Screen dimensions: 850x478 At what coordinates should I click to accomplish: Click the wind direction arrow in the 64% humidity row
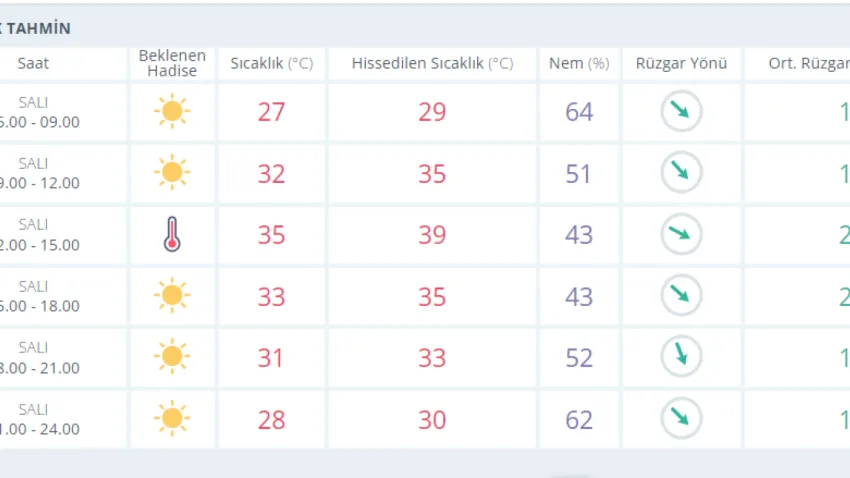pyautogui.click(x=681, y=111)
